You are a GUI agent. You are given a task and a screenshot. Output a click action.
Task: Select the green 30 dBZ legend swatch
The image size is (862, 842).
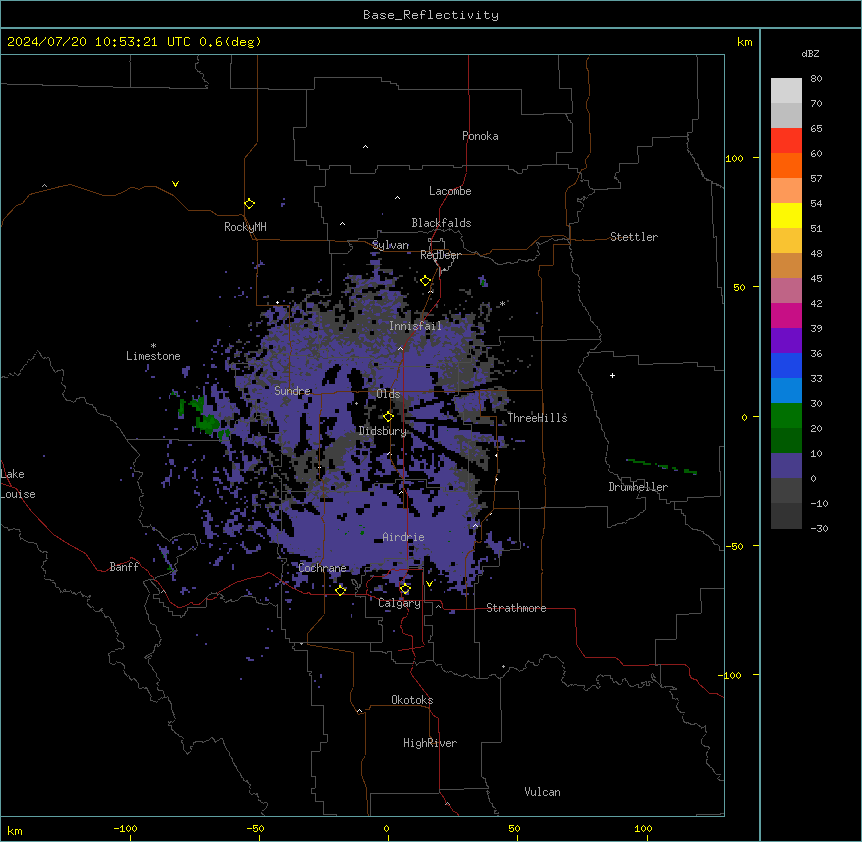[786, 416]
